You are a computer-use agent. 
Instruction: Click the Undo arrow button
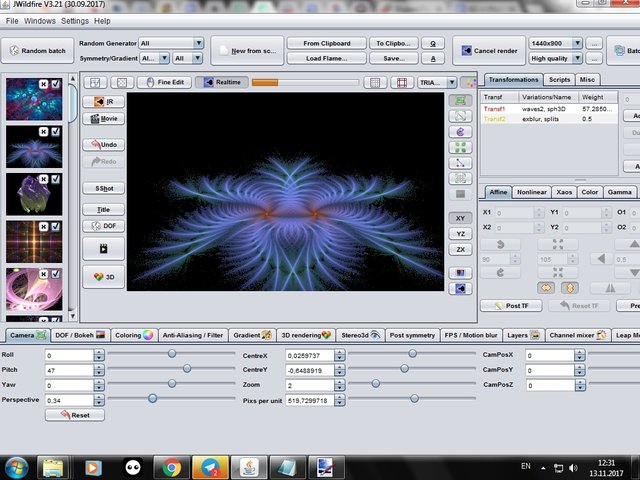click(x=104, y=145)
